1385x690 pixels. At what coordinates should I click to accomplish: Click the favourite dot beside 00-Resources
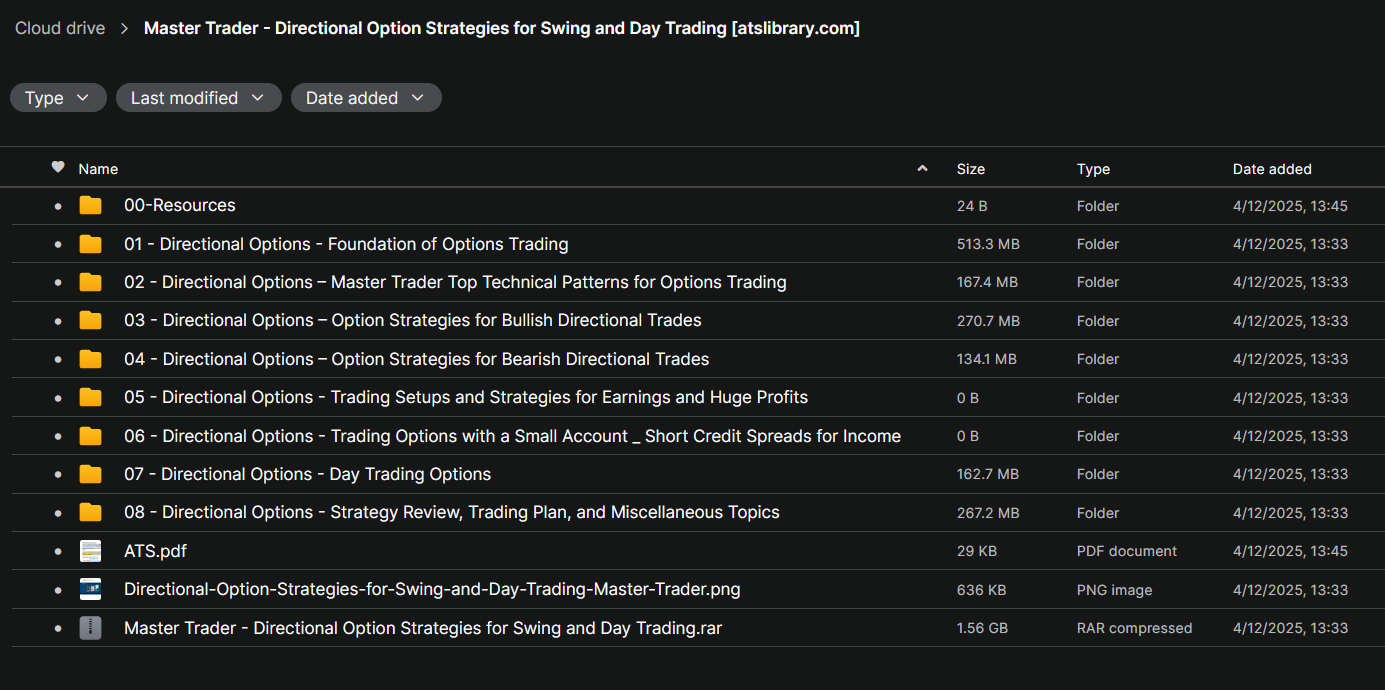[x=58, y=206]
